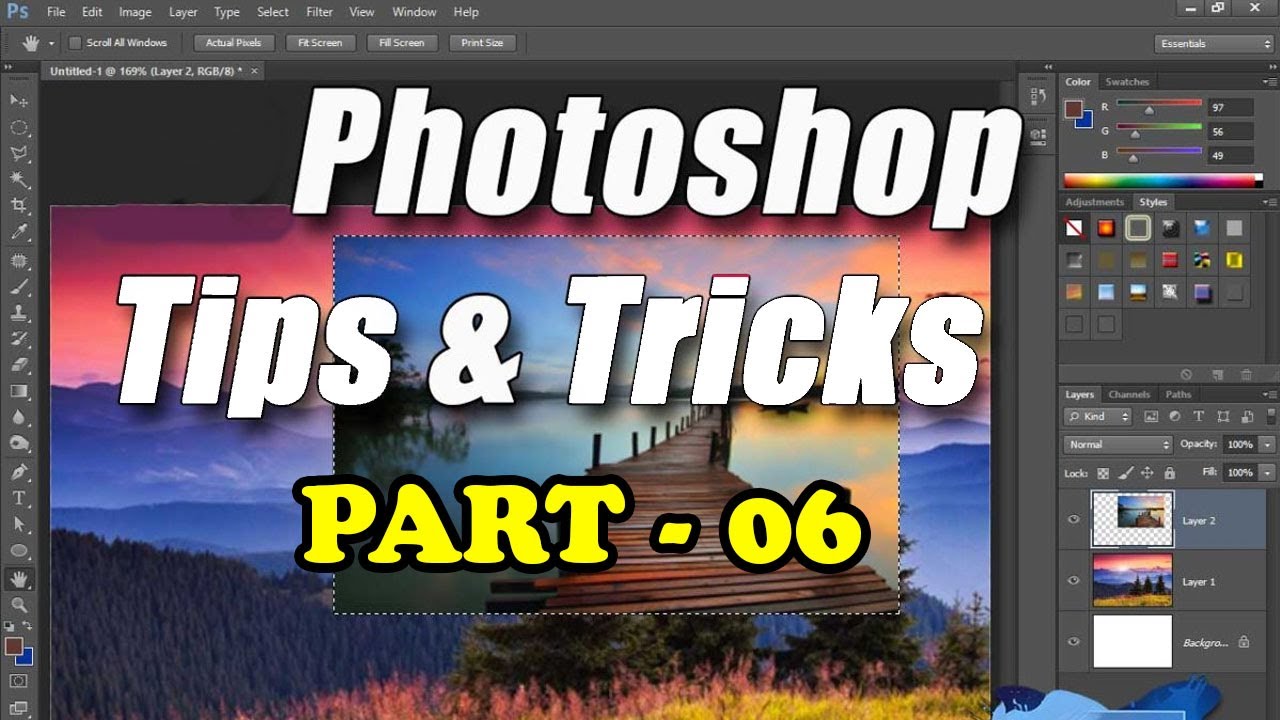Viewport: 1280px width, 720px height.
Task: Enable Scroll All Windows checkbox
Action: 75,43
